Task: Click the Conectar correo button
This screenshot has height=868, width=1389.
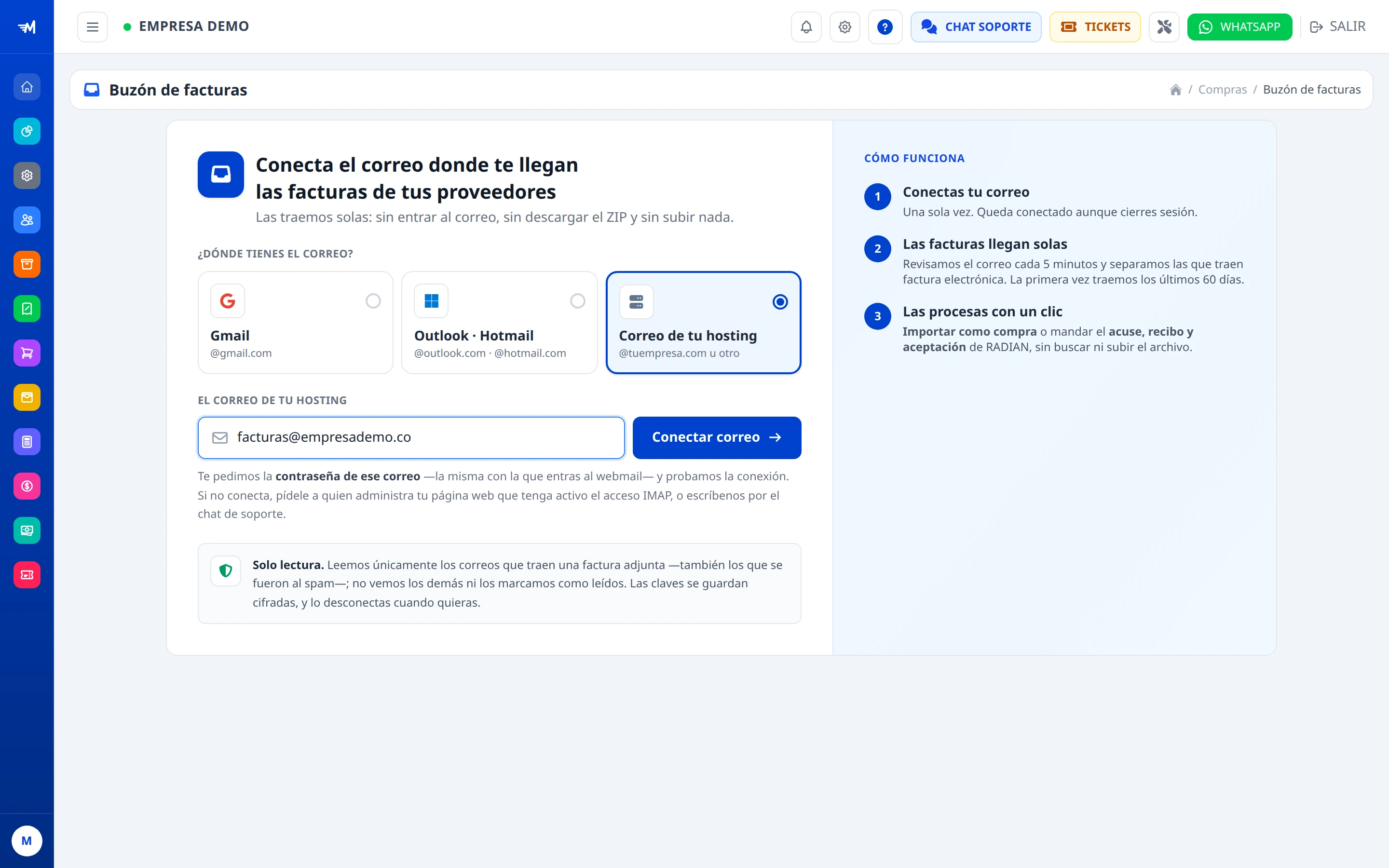Action: (717, 437)
